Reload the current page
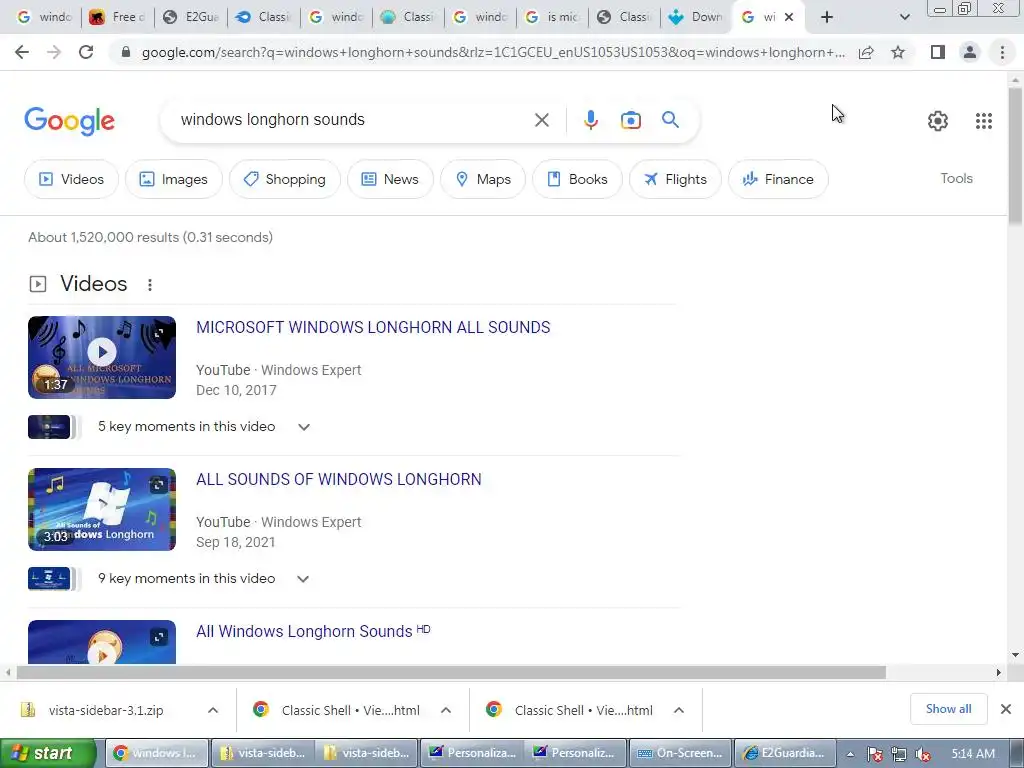 (x=86, y=52)
